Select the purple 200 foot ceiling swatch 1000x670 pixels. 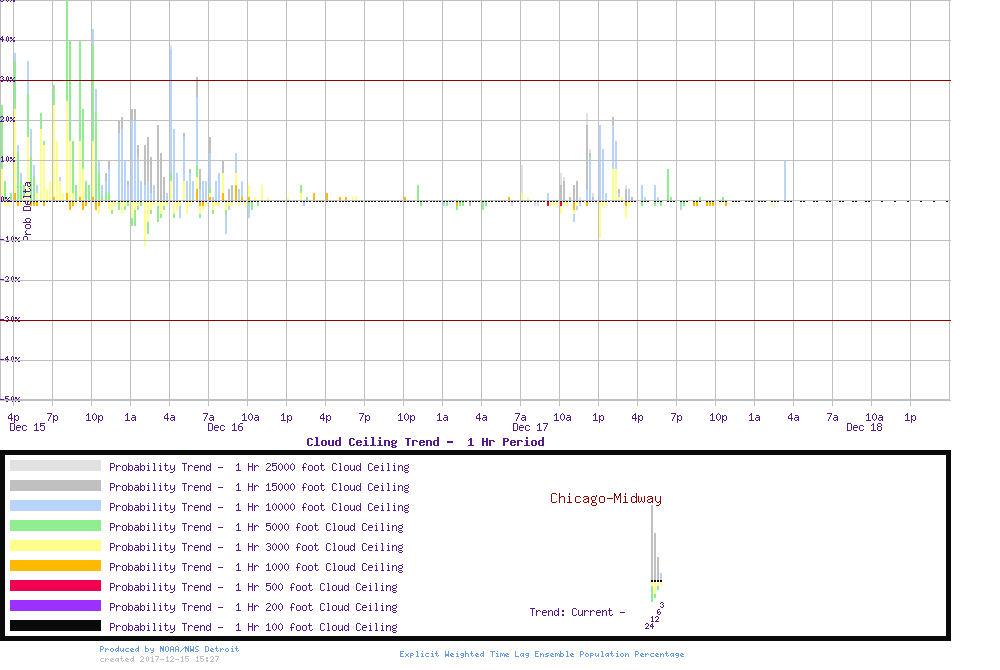tap(55, 606)
